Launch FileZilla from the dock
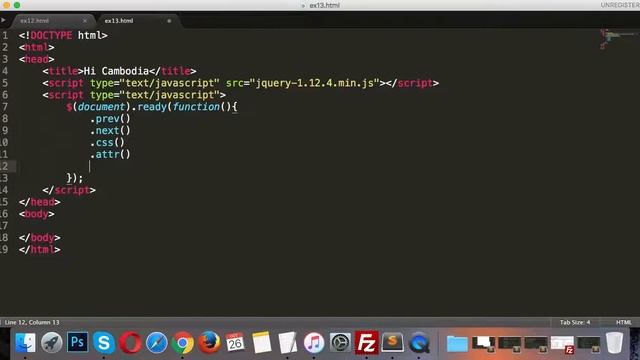The image size is (640, 360). 367,342
